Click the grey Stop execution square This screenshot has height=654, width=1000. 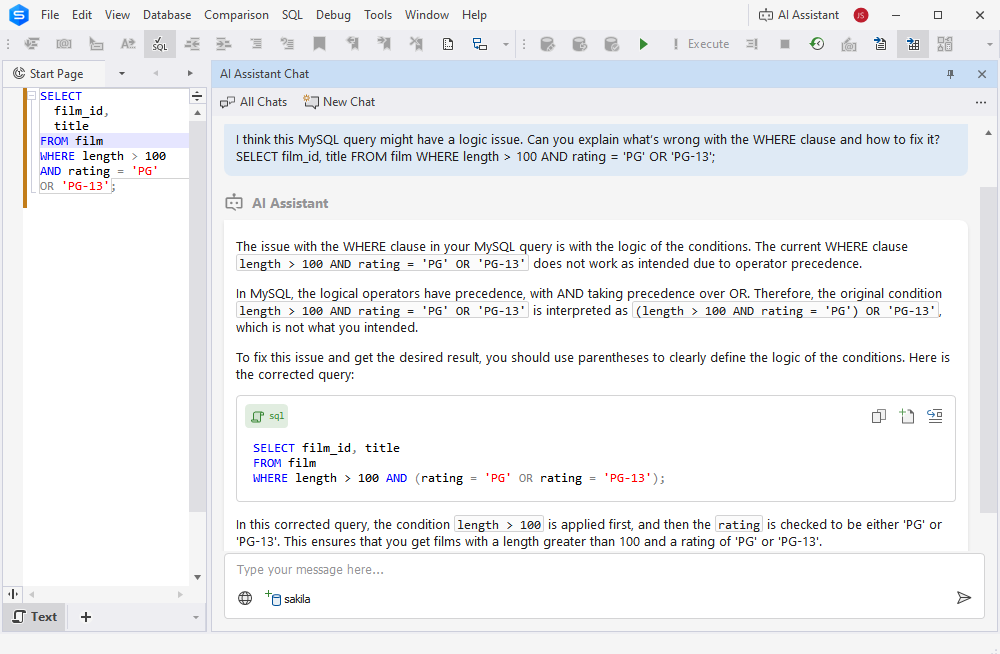pos(785,44)
